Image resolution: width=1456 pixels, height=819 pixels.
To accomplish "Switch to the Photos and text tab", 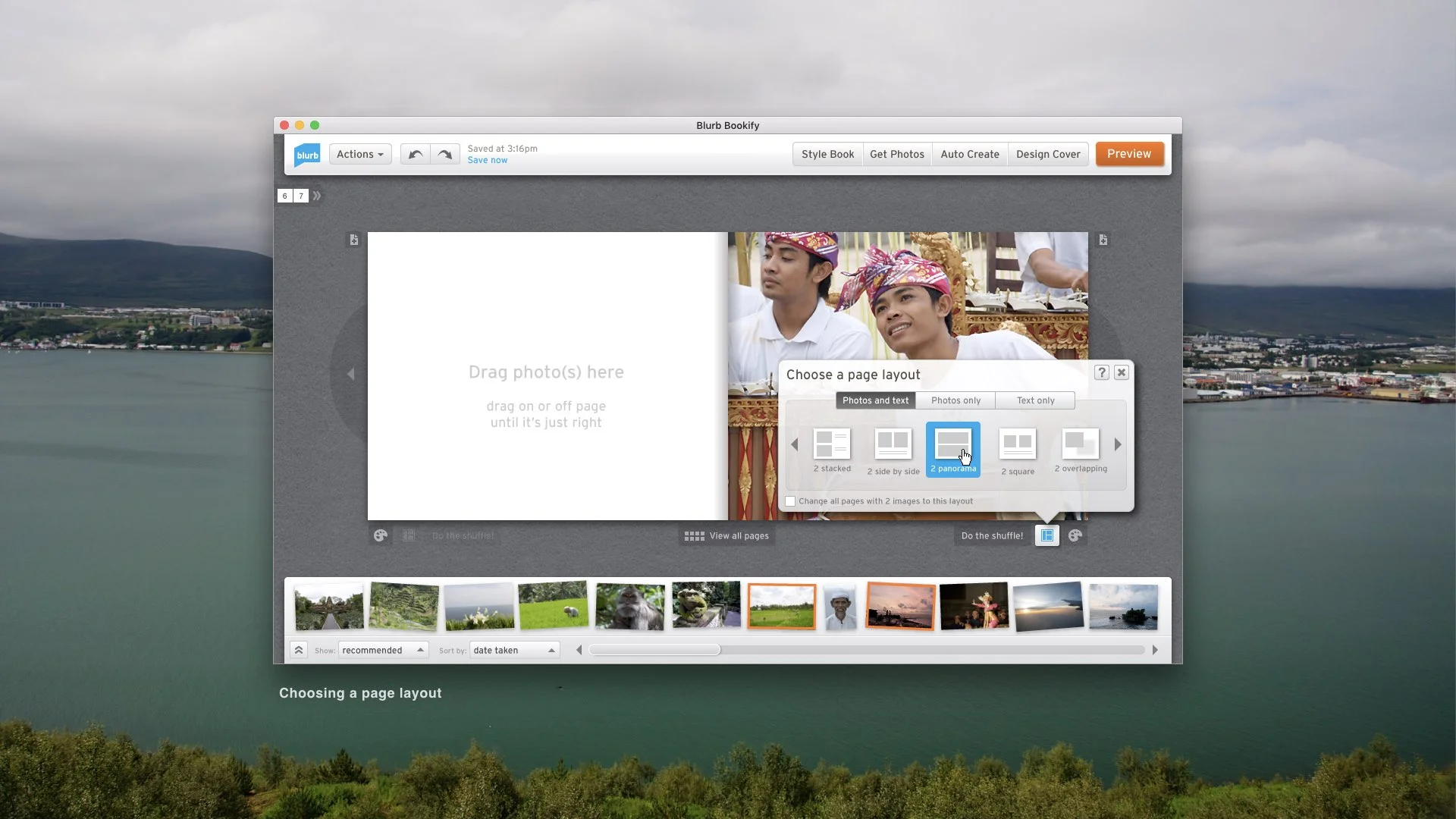I will tap(875, 400).
